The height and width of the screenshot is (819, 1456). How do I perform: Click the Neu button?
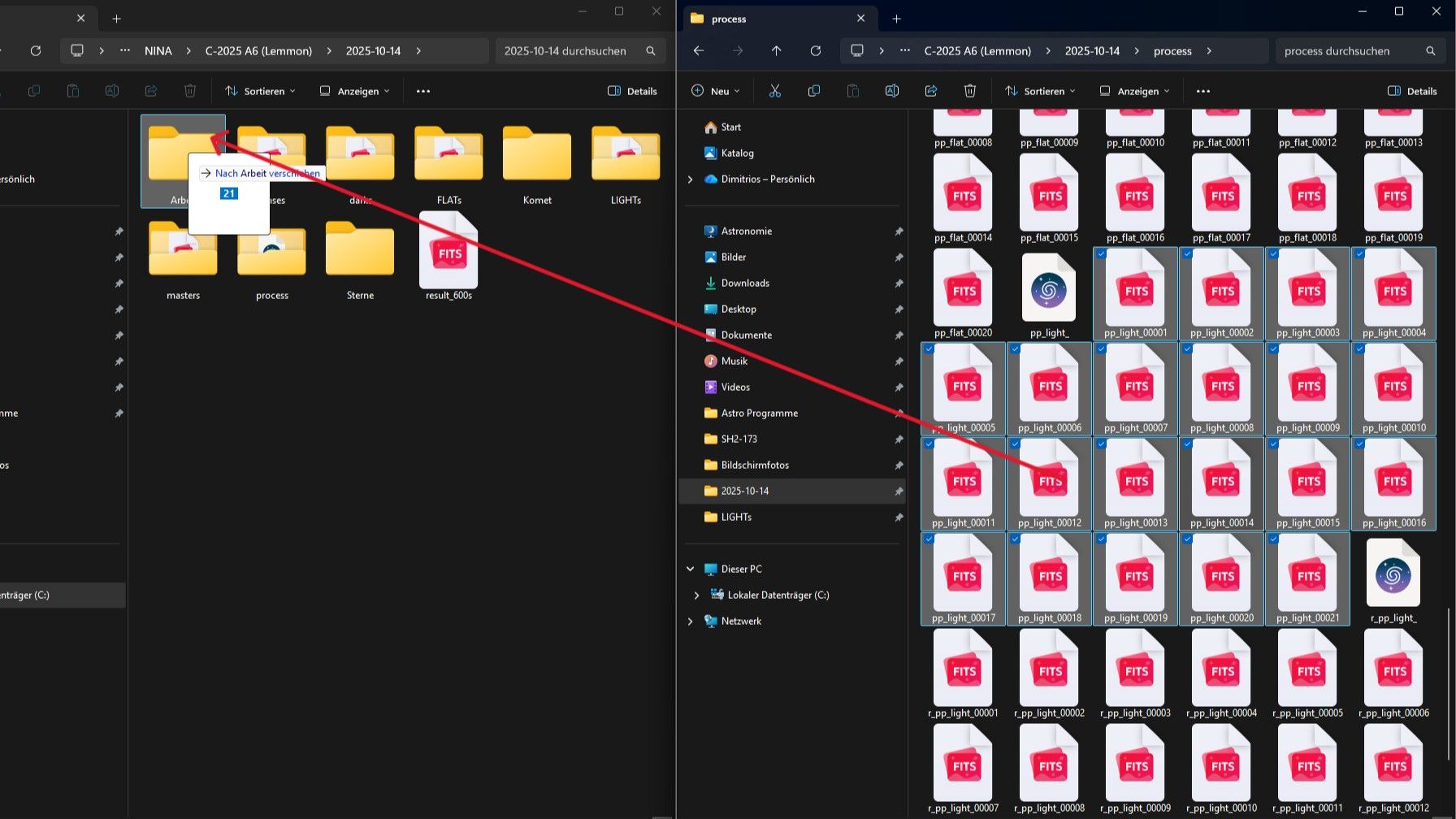point(715,91)
